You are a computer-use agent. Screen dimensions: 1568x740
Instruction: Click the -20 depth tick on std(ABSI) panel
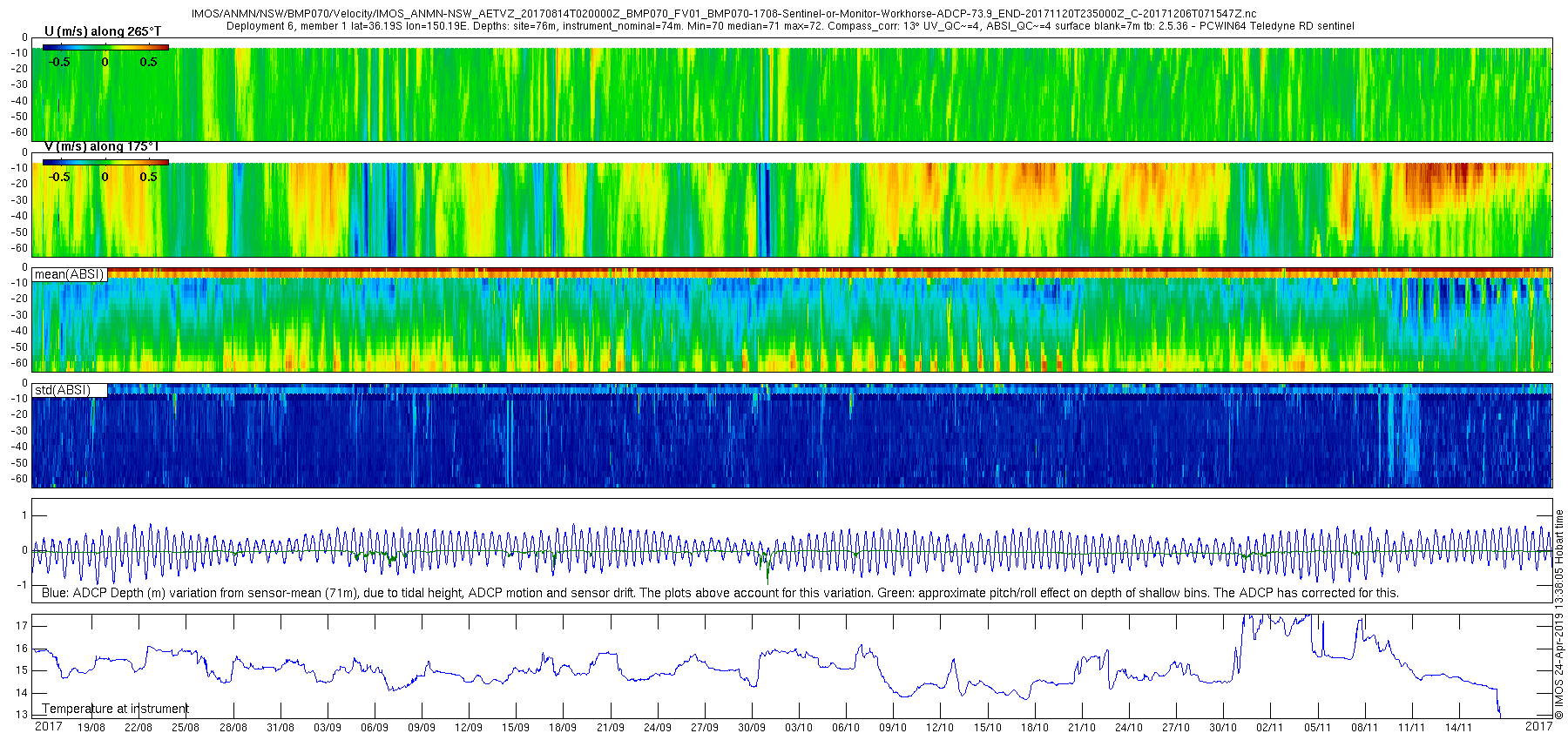tap(19, 414)
